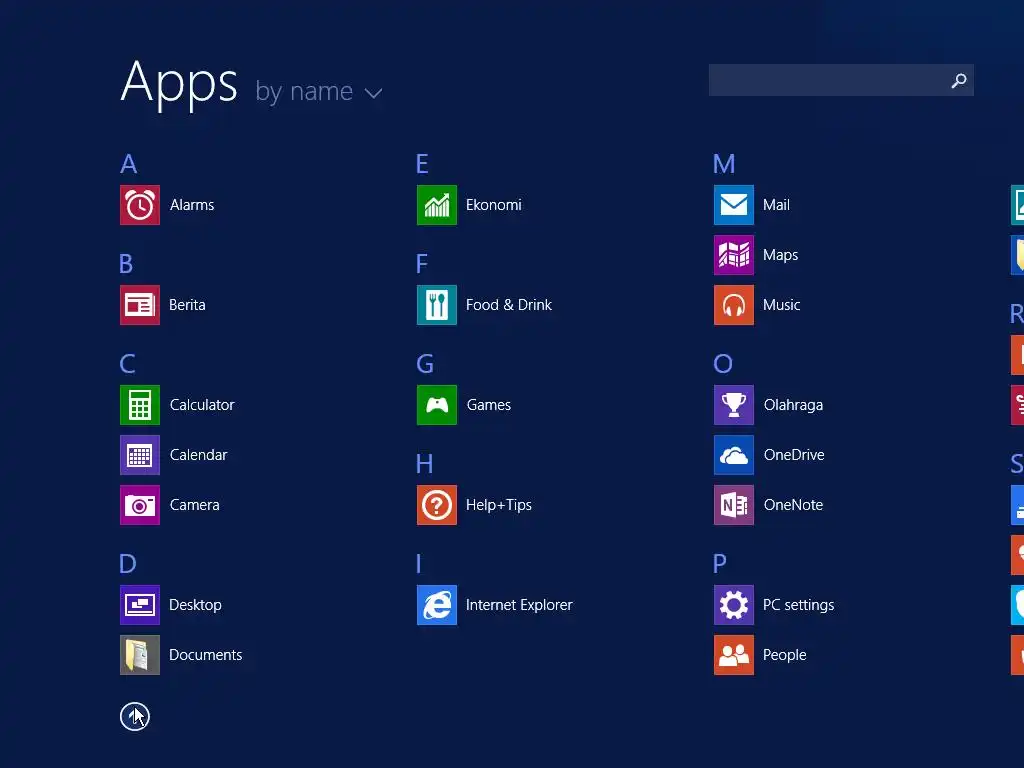Click the letter C group header

[x=128, y=364]
